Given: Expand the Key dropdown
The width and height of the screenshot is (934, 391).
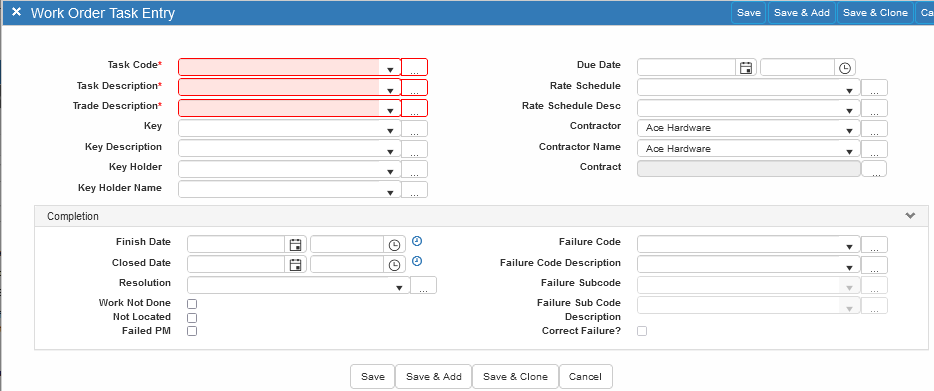Looking at the screenshot, I should 390,131.
